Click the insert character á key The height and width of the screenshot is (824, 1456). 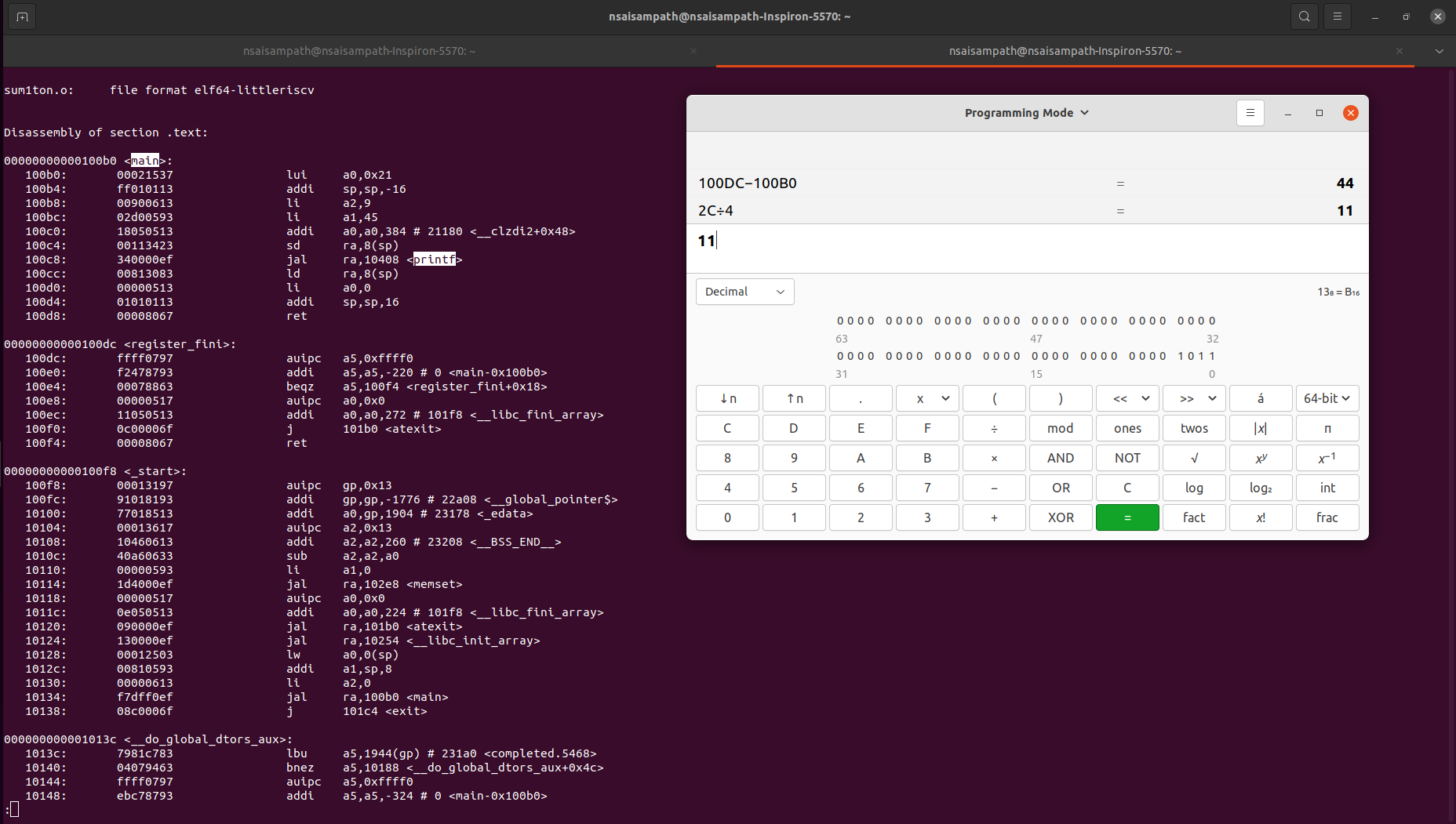pos(1260,398)
